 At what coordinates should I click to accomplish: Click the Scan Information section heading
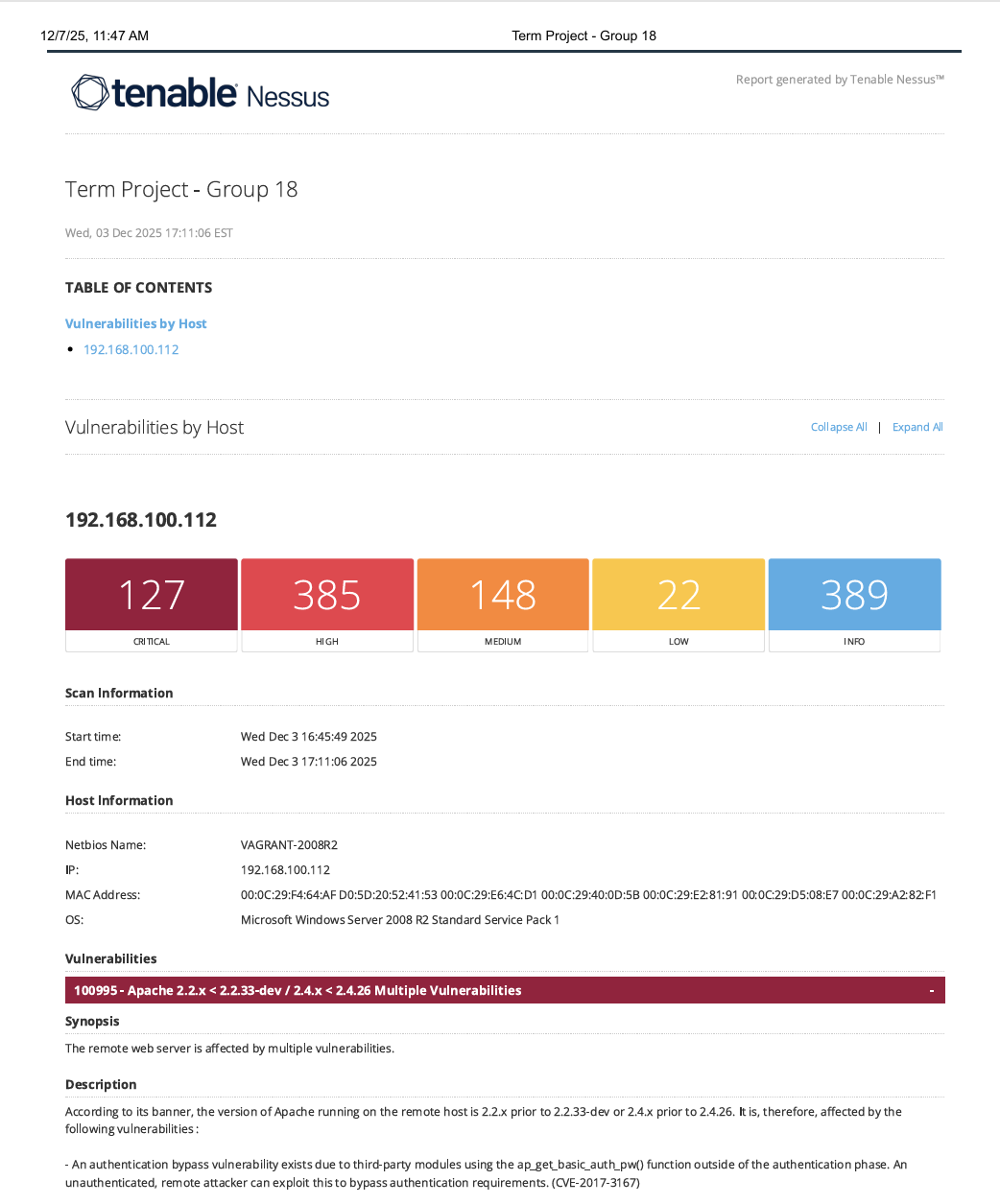click(119, 693)
